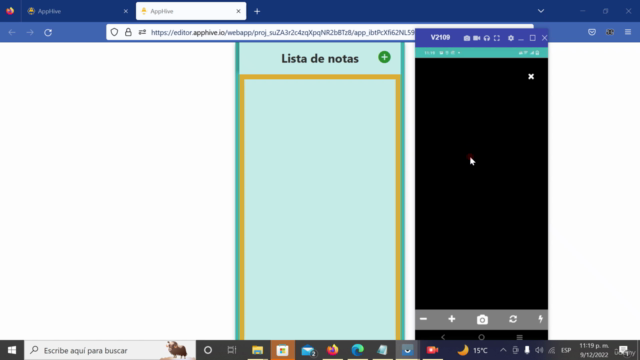The image size is (640, 360).
Task: Open the Windows Start menu
Action: click(12, 350)
